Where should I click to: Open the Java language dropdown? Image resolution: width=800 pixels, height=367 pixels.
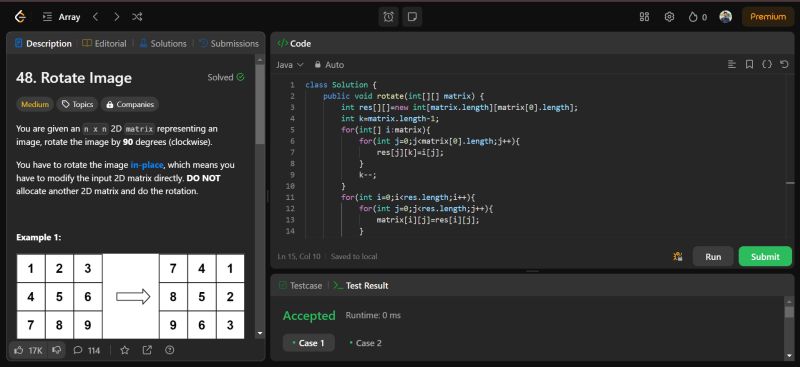(290, 65)
